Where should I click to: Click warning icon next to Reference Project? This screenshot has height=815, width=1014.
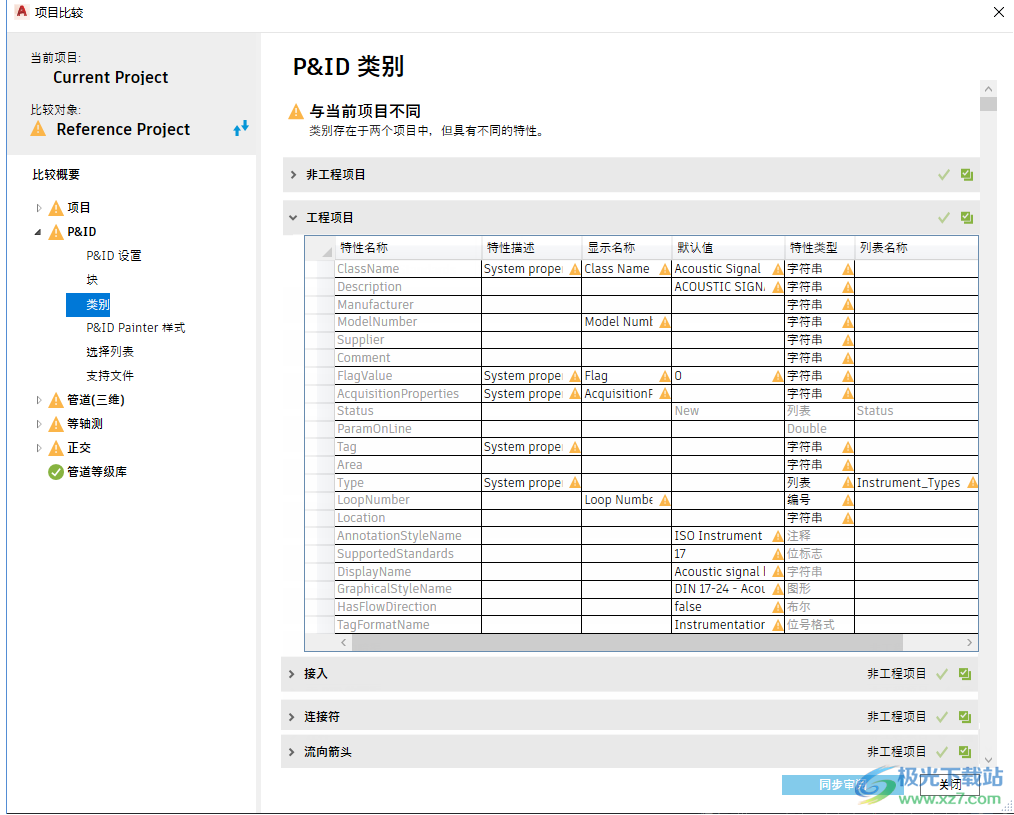(x=38, y=129)
